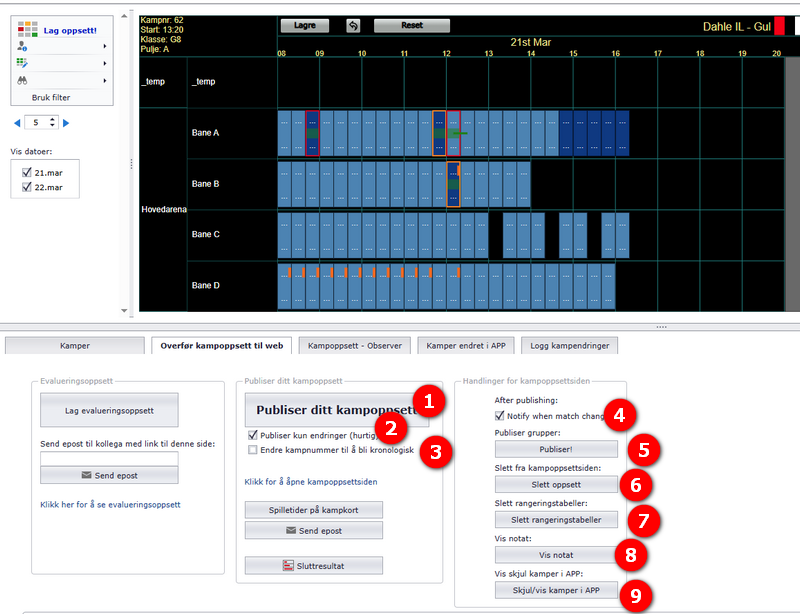Screen dimensions: 800x614
Task: Click Bruk filter
Action: point(51,97)
